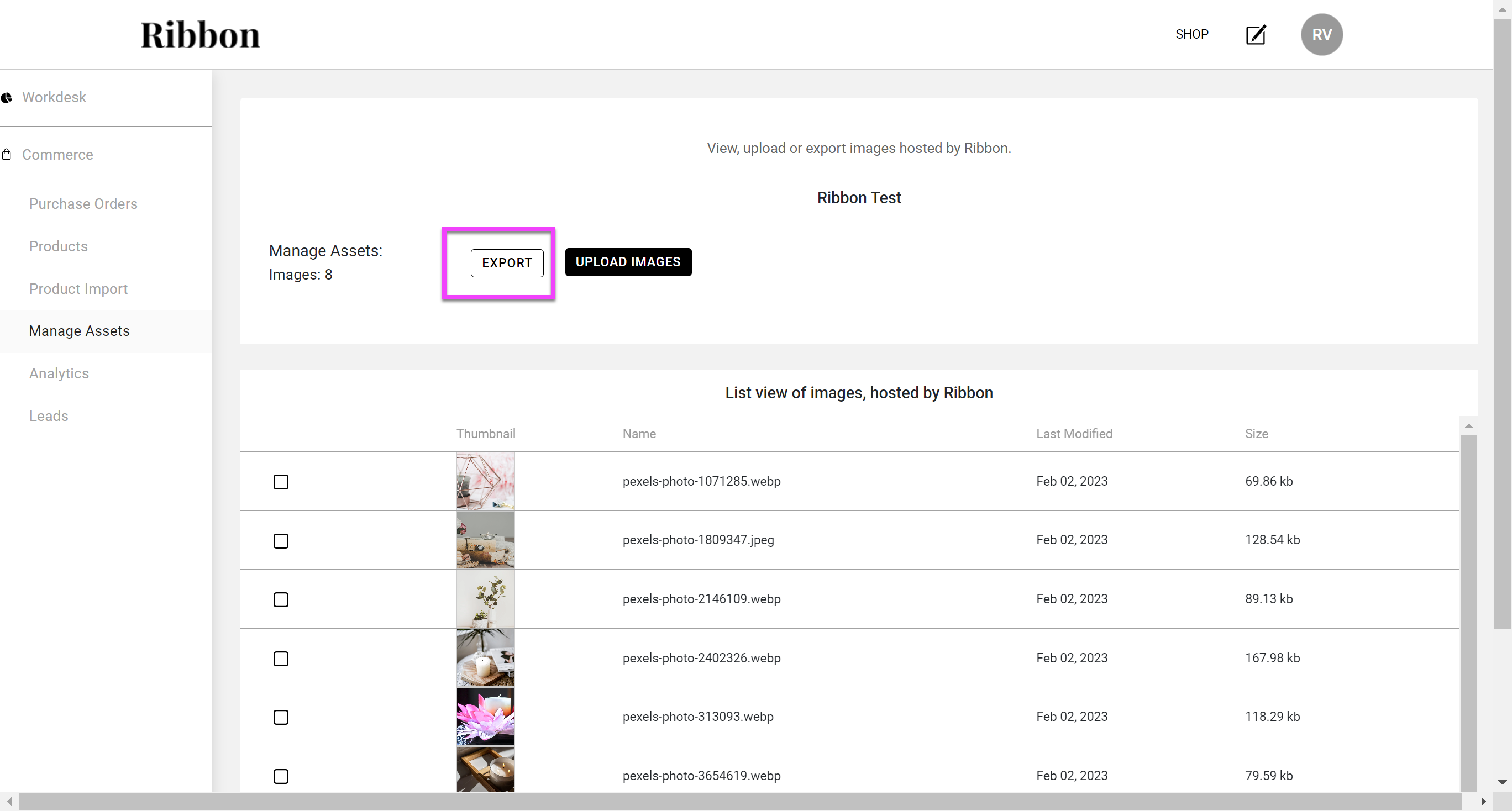Open the pink lotus thumbnail
Screen dimensions: 1512x811
[x=485, y=717]
